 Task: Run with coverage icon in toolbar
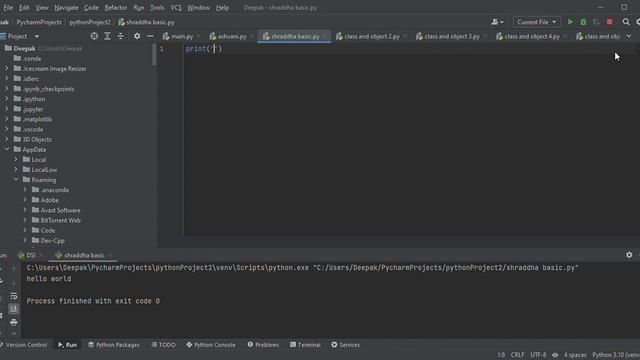pyautogui.click(x=596, y=22)
